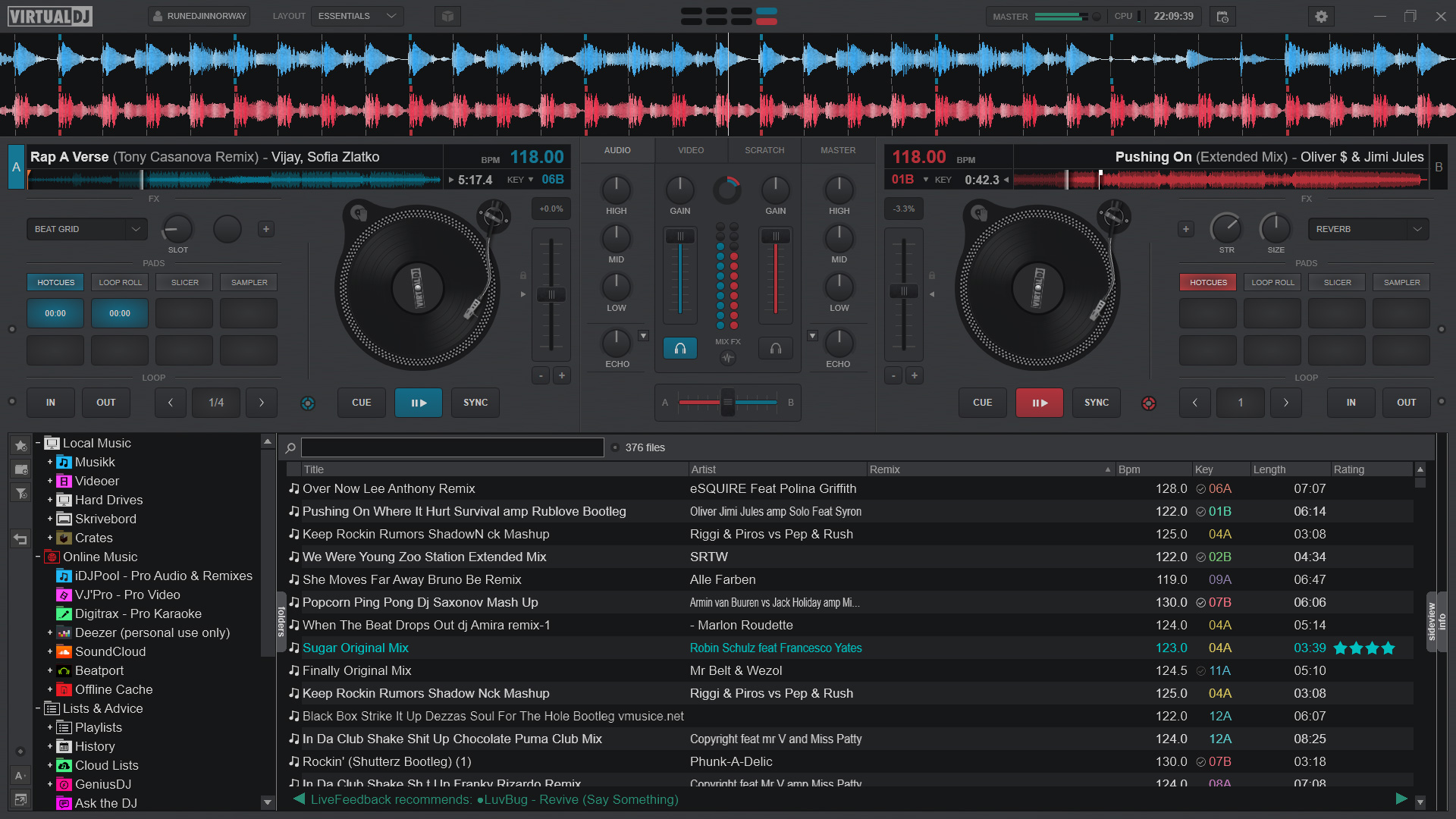This screenshot has width=1456, height=819.
Task: Click the CUE button on deck B
Action: 981,401
